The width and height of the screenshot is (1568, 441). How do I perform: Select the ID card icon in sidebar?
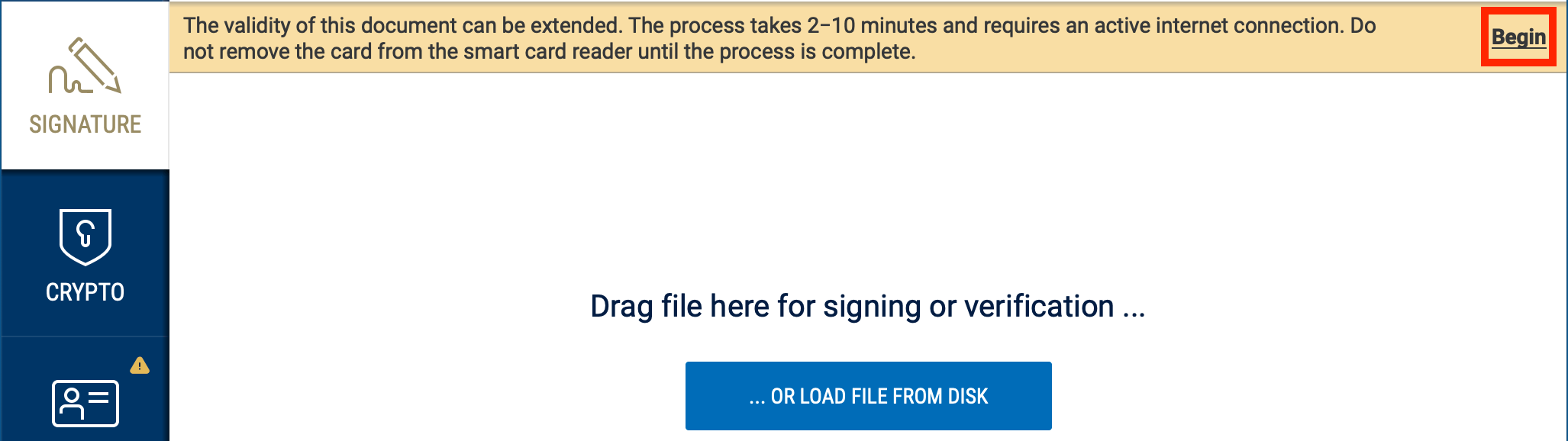pyautogui.click(x=85, y=404)
